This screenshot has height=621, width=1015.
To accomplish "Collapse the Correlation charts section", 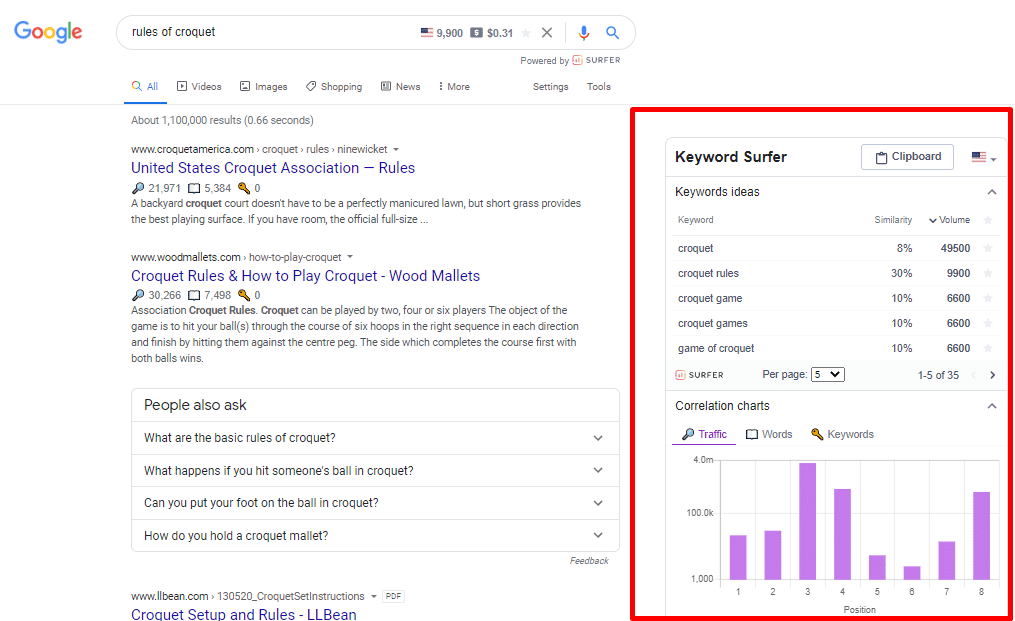I will click(992, 406).
